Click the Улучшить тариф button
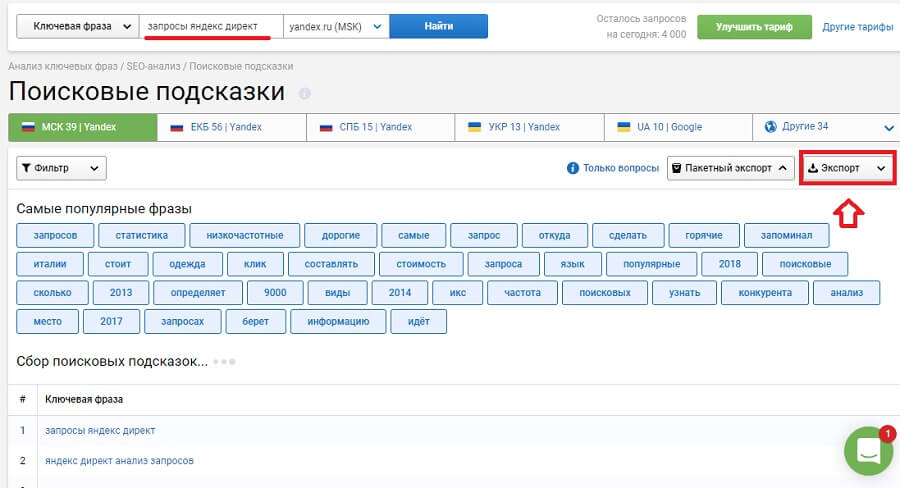Viewport: 900px width, 488px height. pos(753,27)
